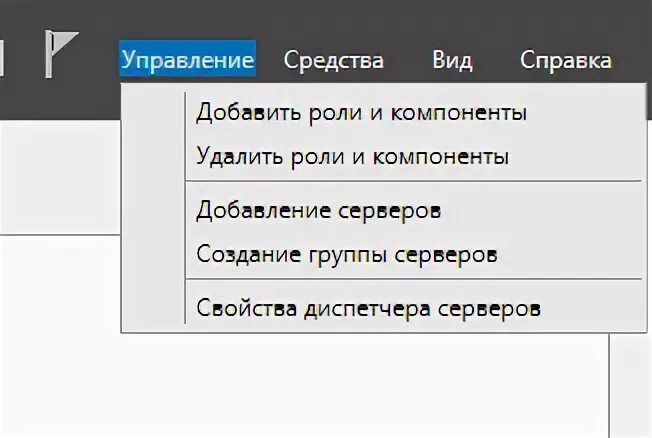Select Создание группы серверов
The width and height of the screenshot is (652, 438).
(346, 255)
